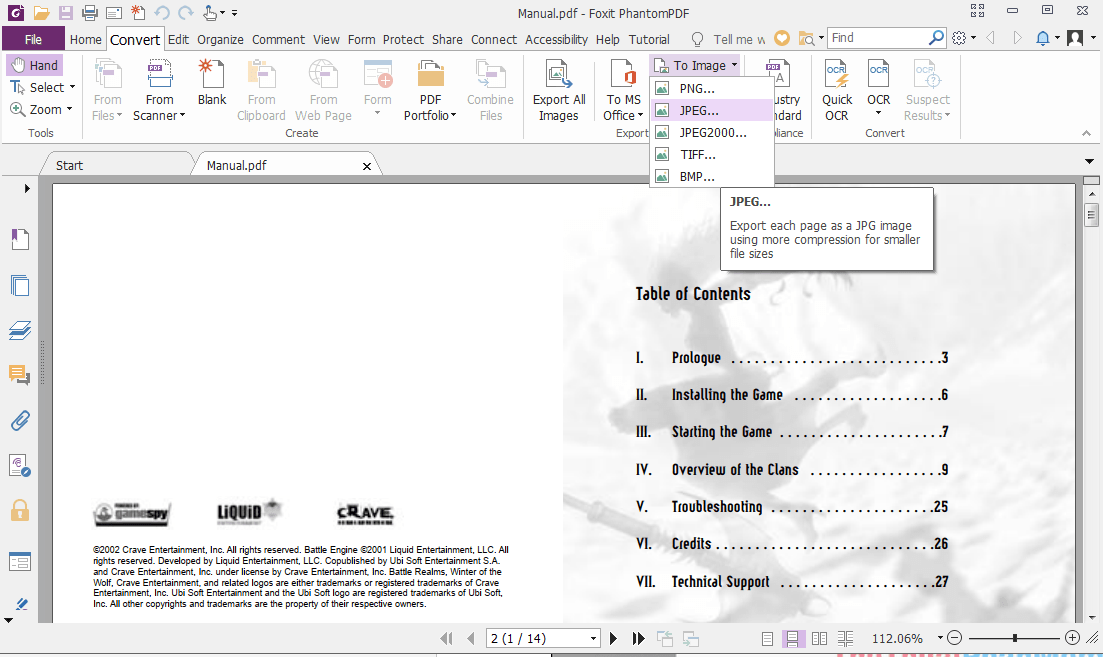
Task: Adjust the zoom level slider
Action: pyautogui.click(x=1014, y=638)
